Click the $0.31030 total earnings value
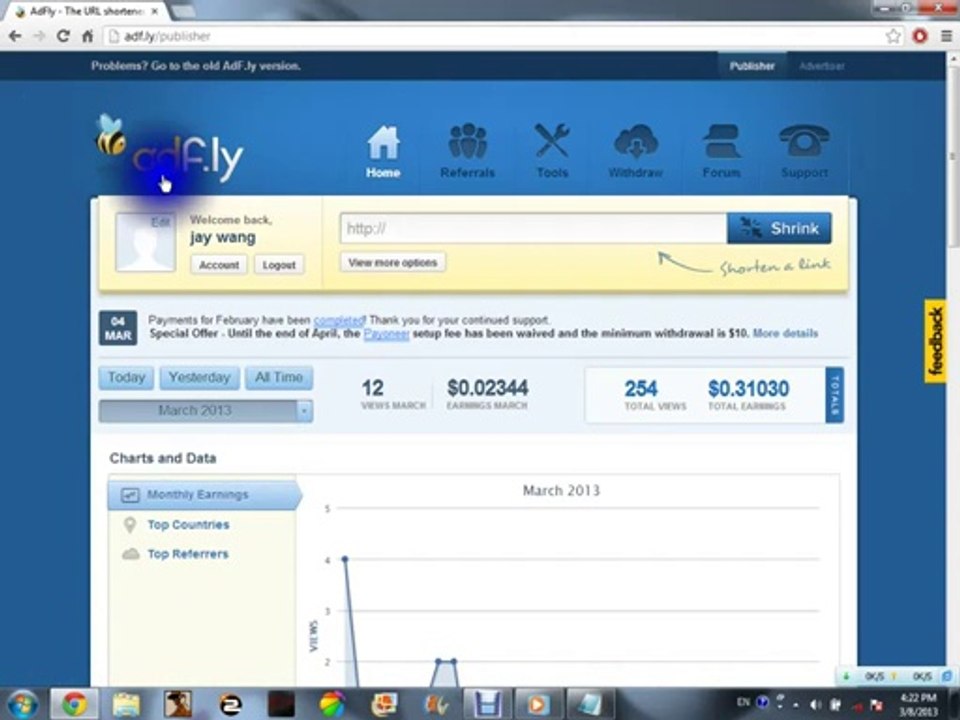This screenshot has width=960, height=720. [748, 388]
